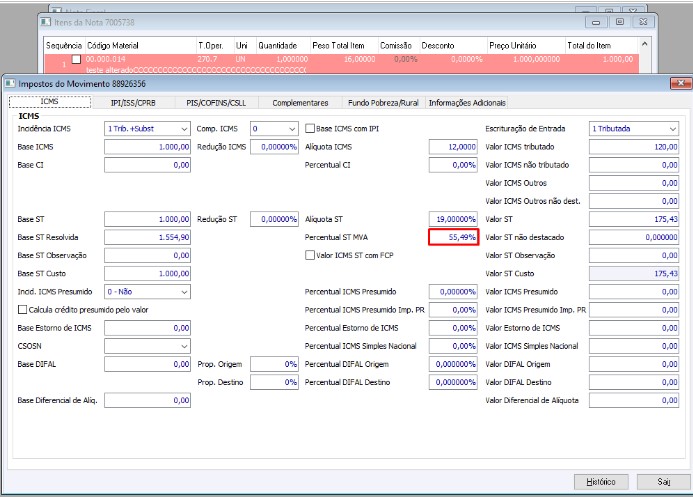Open the CSOSN dropdown
This screenshot has width=693, height=497.
pyautogui.click(x=147, y=346)
